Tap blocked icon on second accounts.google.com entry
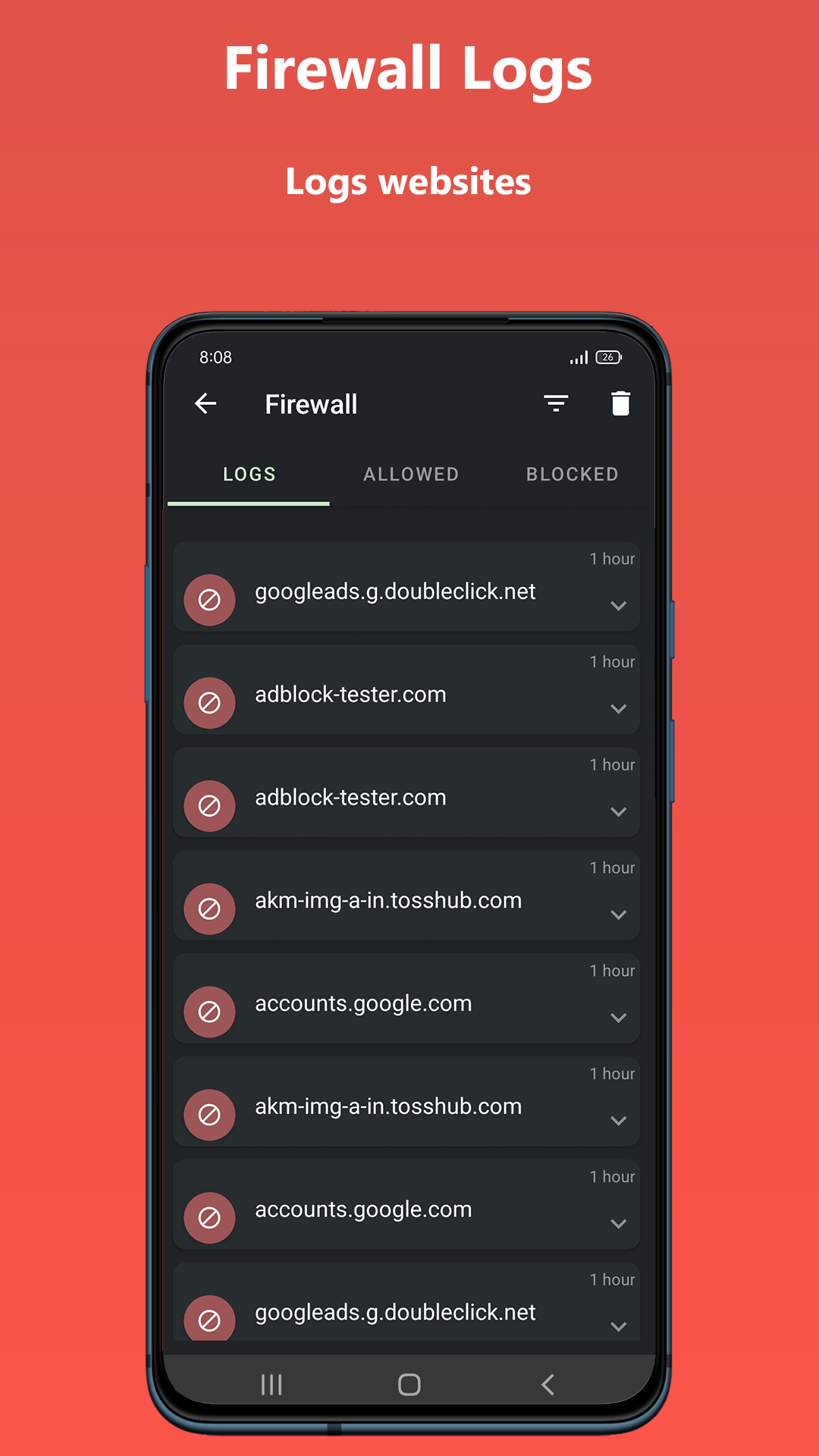Image resolution: width=819 pixels, height=1456 pixels. click(209, 1218)
